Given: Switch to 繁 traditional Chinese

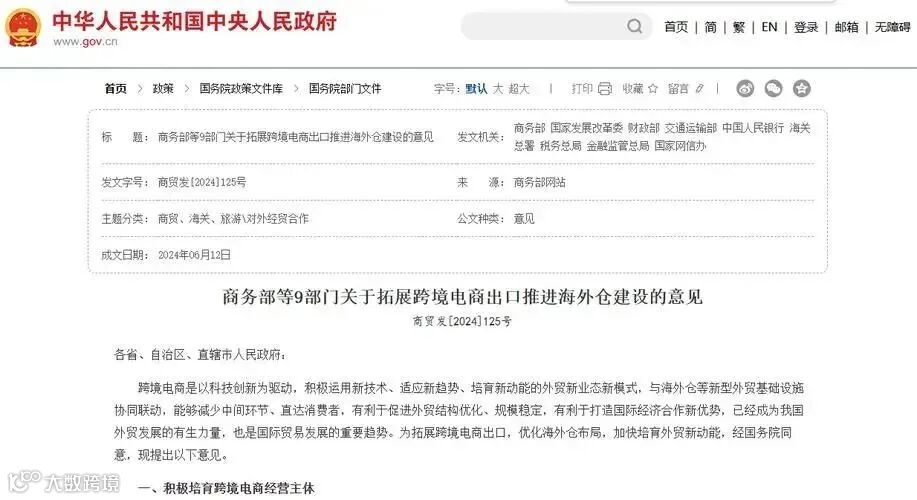Looking at the screenshot, I should [739, 27].
